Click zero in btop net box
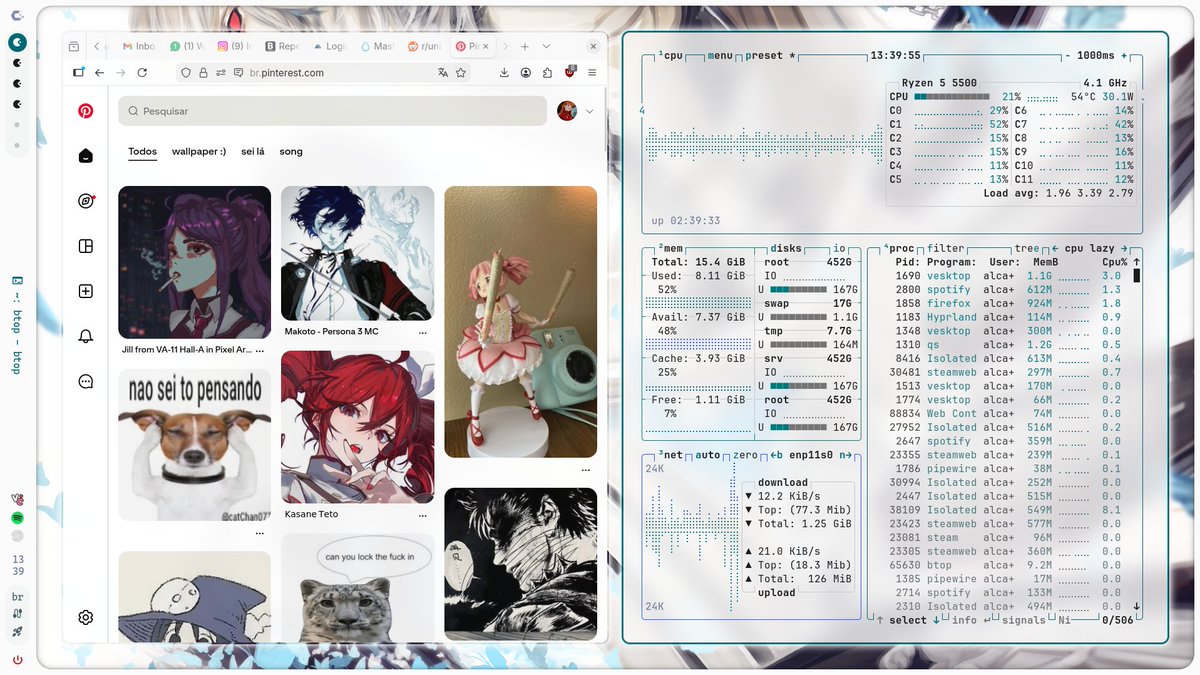The height and width of the screenshot is (675, 1200). tap(744, 455)
